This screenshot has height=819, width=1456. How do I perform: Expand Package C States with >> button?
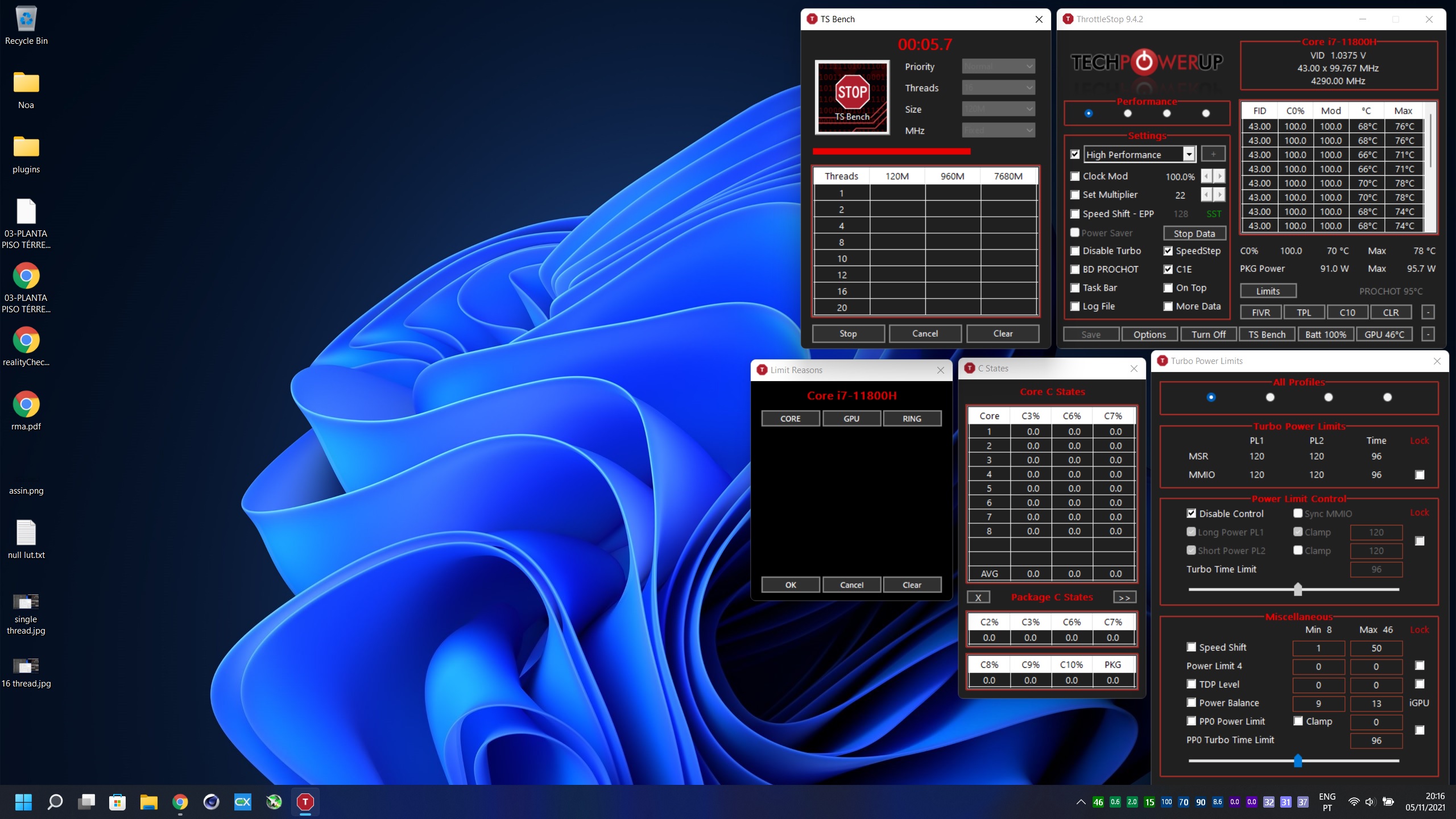coord(1124,597)
